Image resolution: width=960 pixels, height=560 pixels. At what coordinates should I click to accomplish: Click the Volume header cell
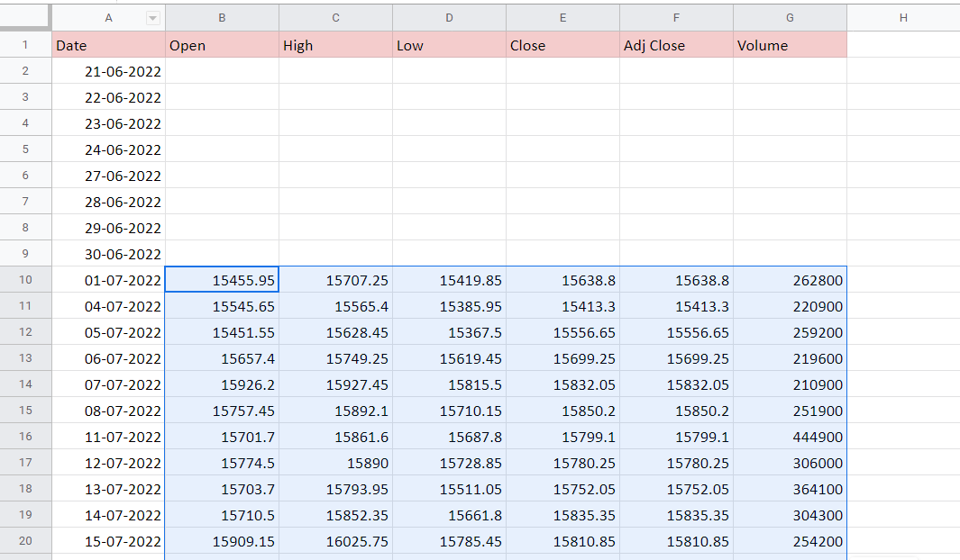click(790, 45)
